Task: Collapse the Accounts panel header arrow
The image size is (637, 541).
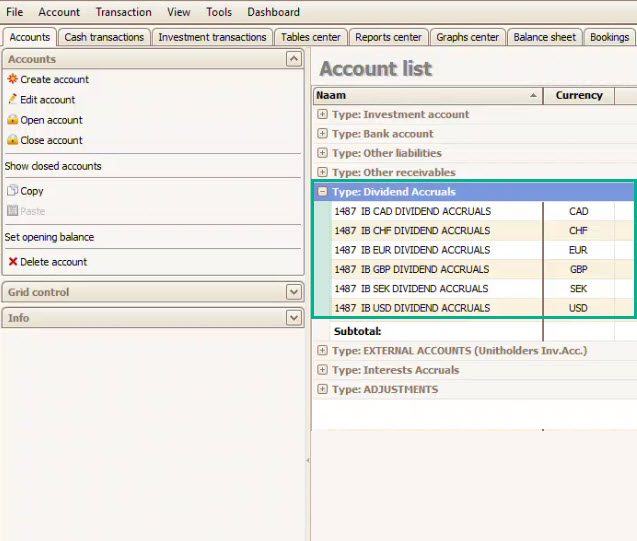Action: (293, 60)
